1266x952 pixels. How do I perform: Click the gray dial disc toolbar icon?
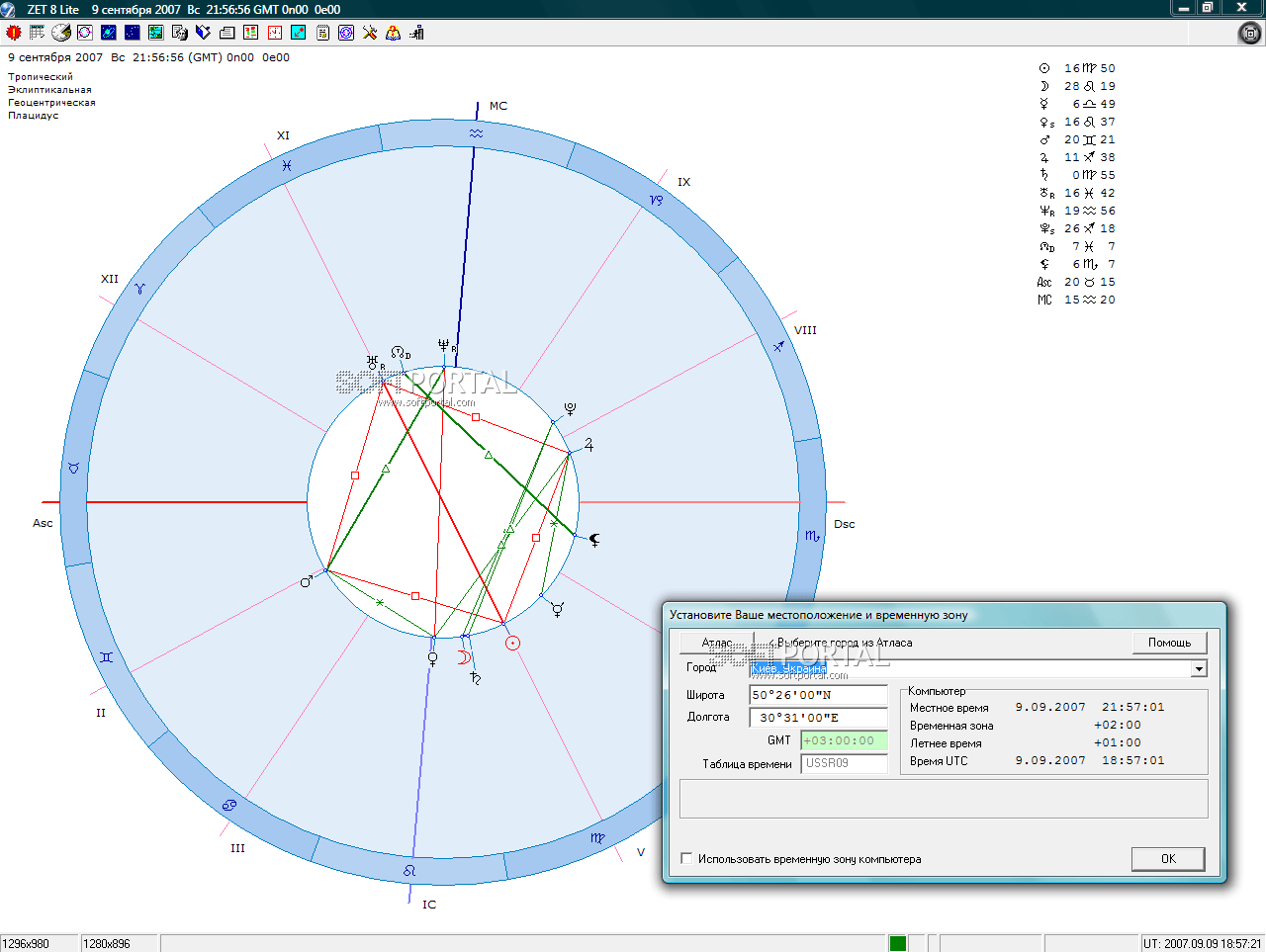61,33
